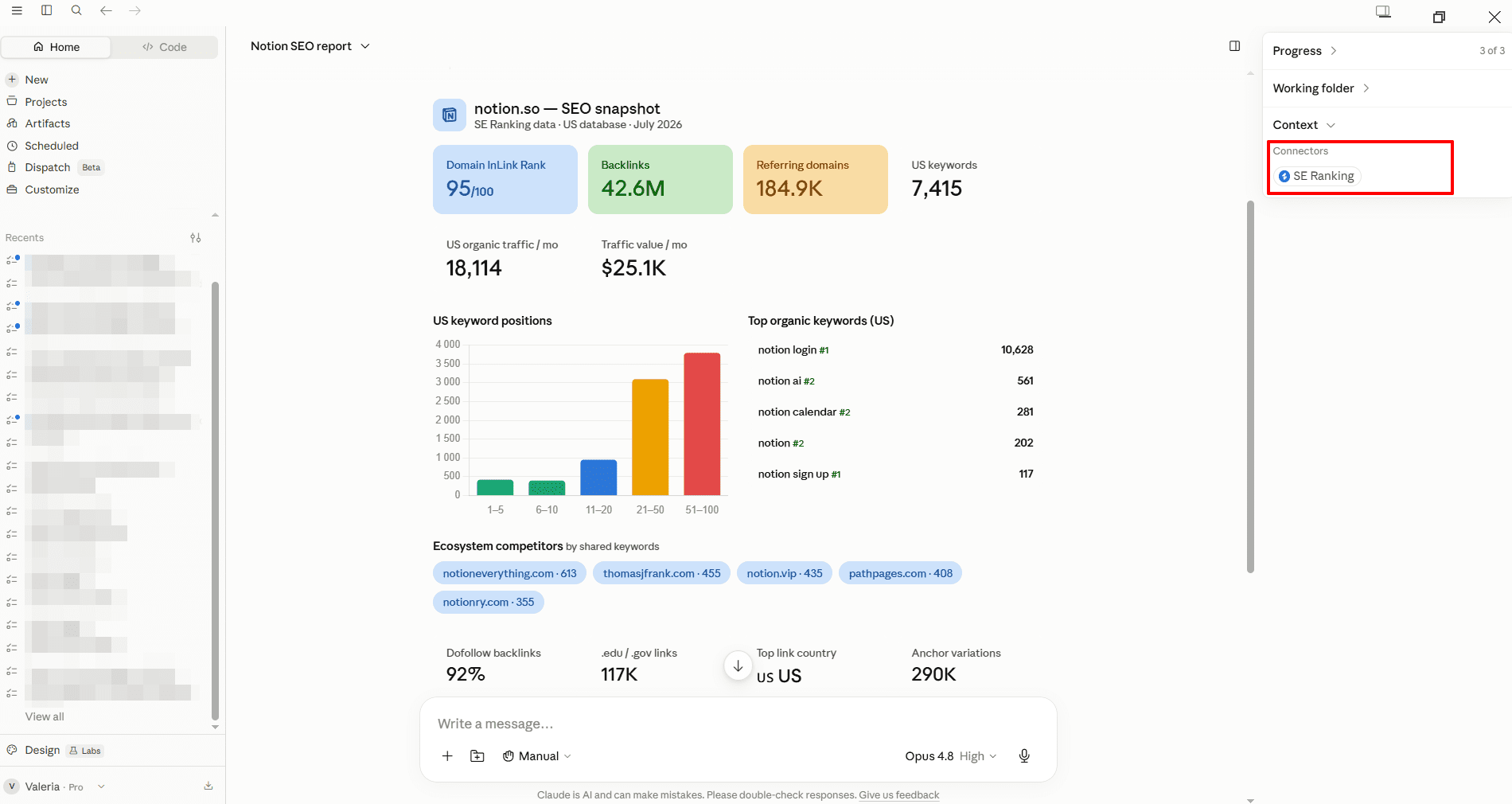Collapse the Context section
Viewport: 1512px width, 804px height.
click(x=1304, y=125)
